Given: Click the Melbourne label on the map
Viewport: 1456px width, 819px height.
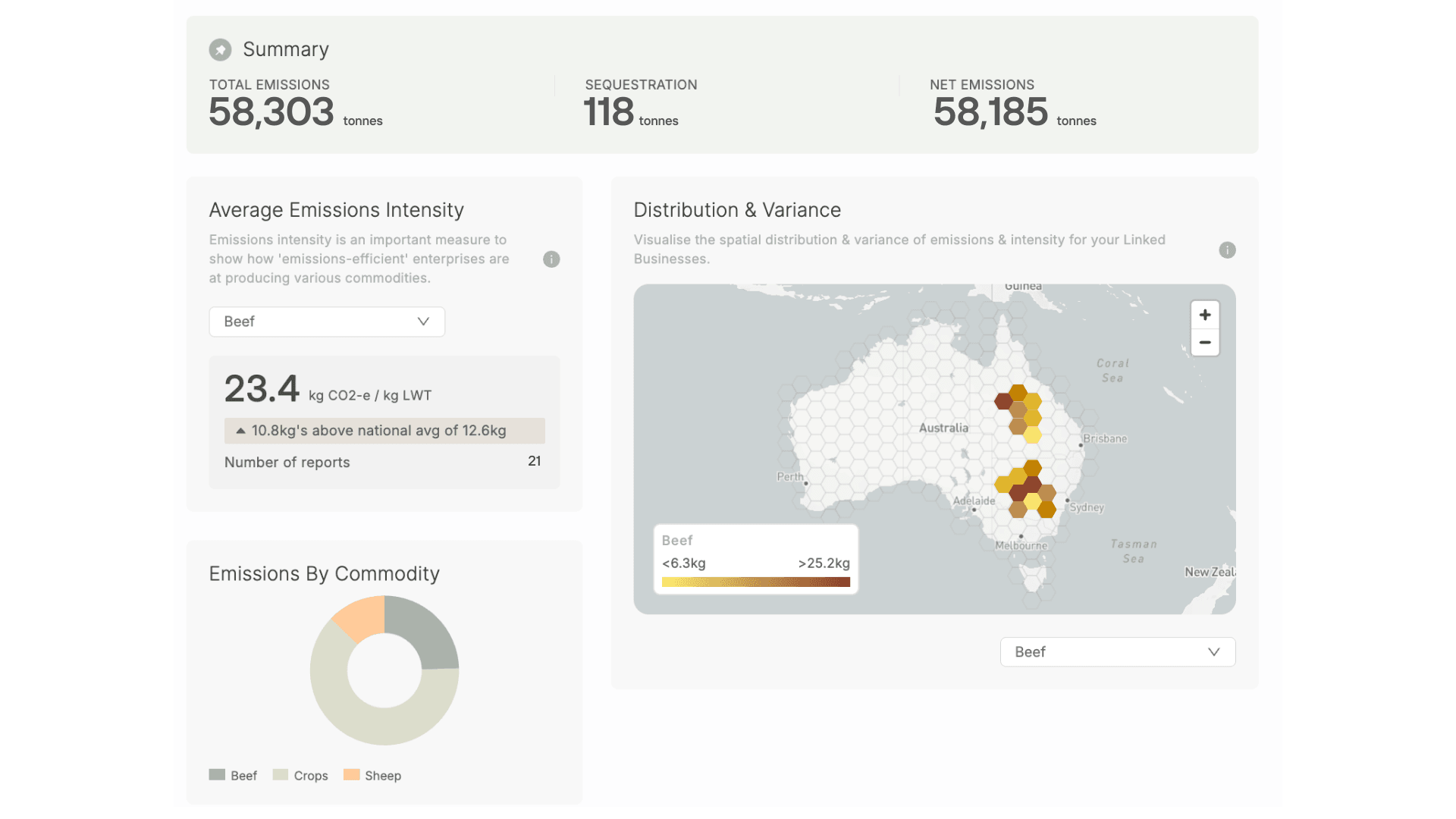Looking at the screenshot, I should pos(1021,546).
